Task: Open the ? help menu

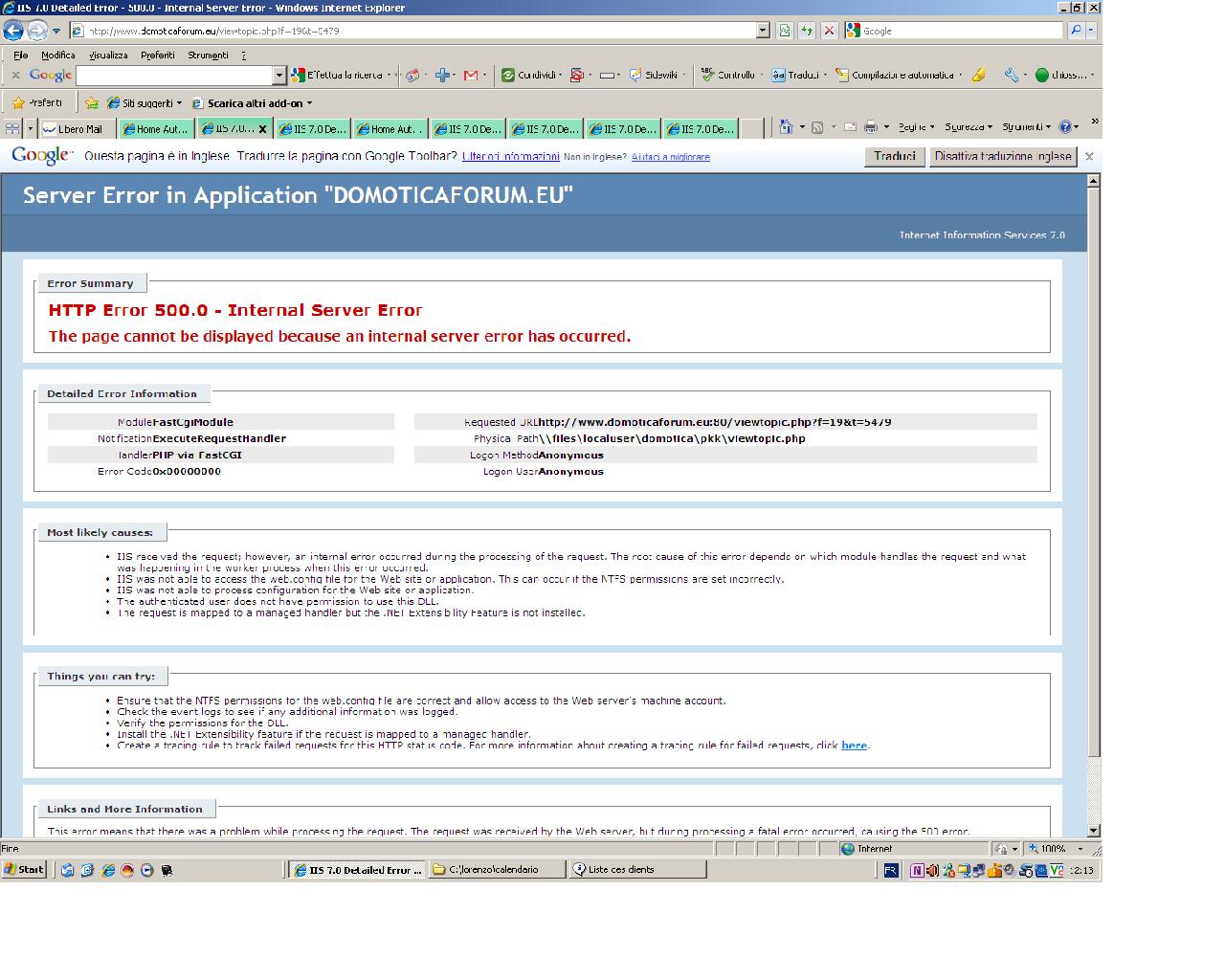Action: [243, 55]
